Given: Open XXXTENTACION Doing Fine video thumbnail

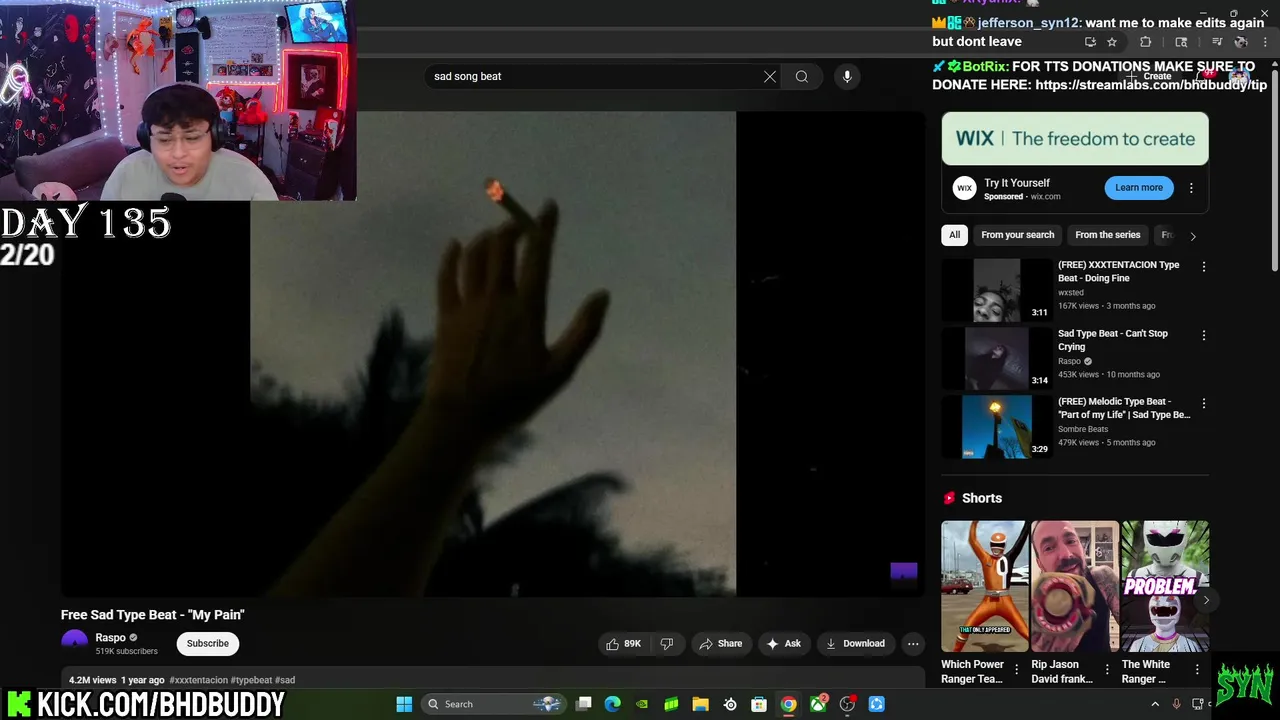Looking at the screenshot, I should (996, 290).
